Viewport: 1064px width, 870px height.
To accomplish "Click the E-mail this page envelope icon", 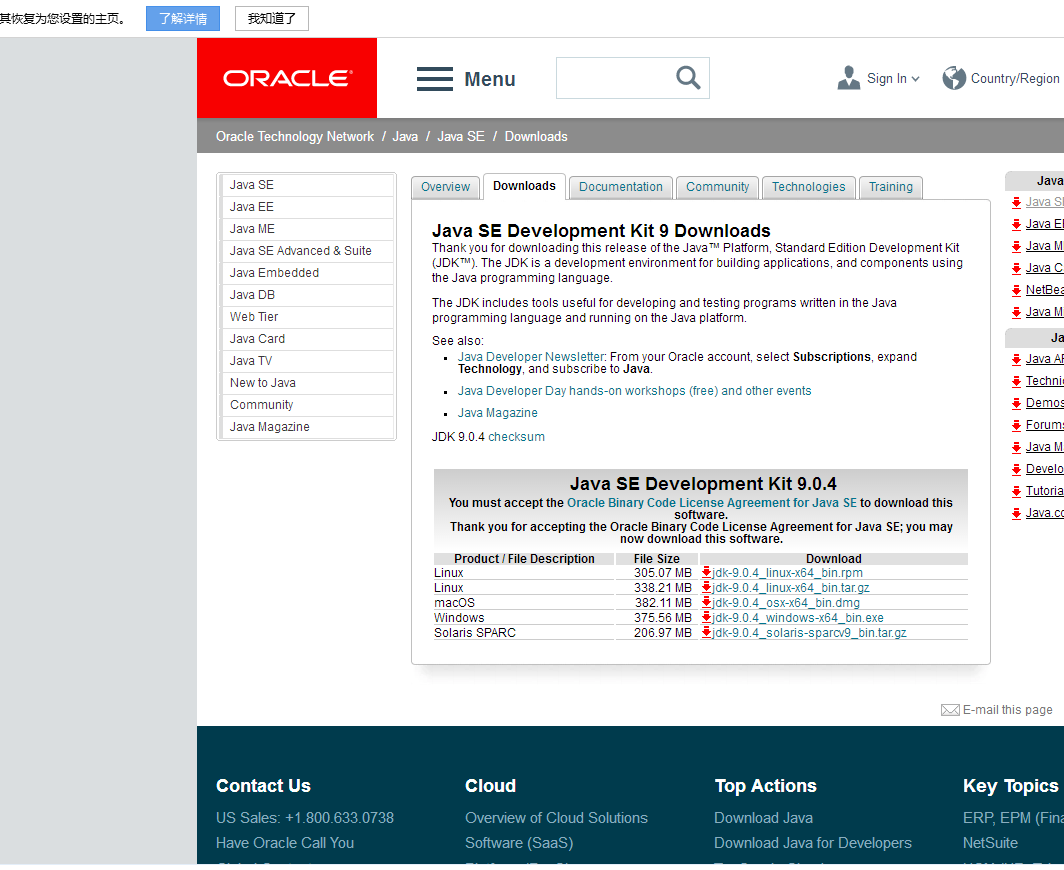I will (x=950, y=710).
